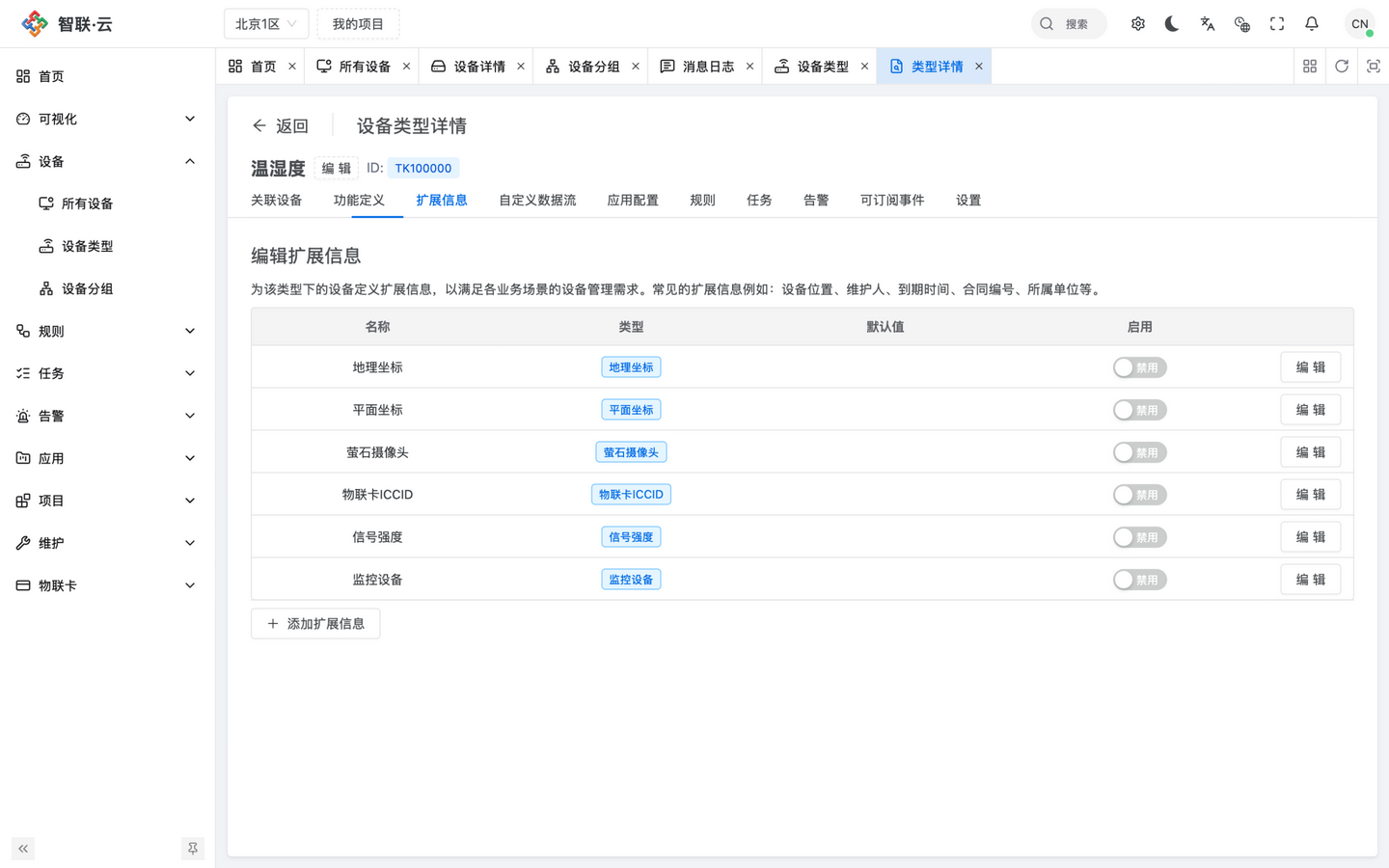Open the 可订阅事件 tab
Image resolution: width=1389 pixels, height=868 pixels.
892,201
